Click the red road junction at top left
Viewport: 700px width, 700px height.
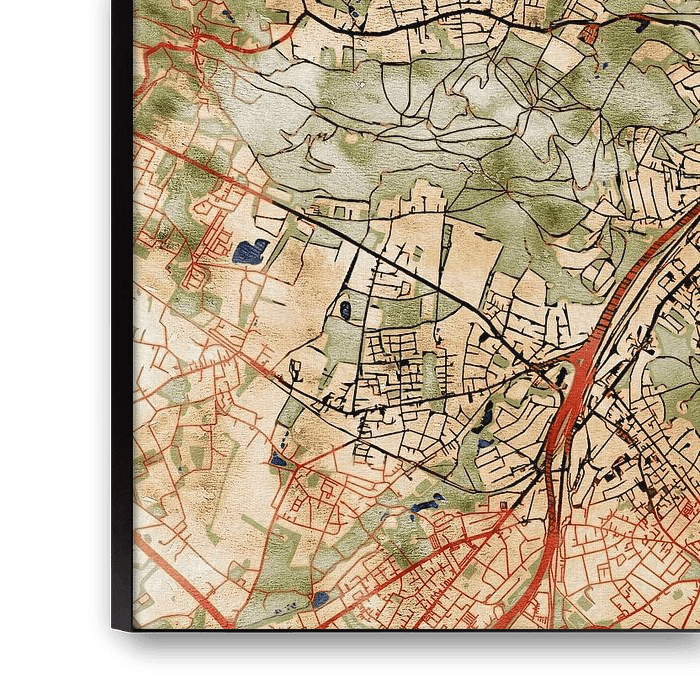point(197,40)
